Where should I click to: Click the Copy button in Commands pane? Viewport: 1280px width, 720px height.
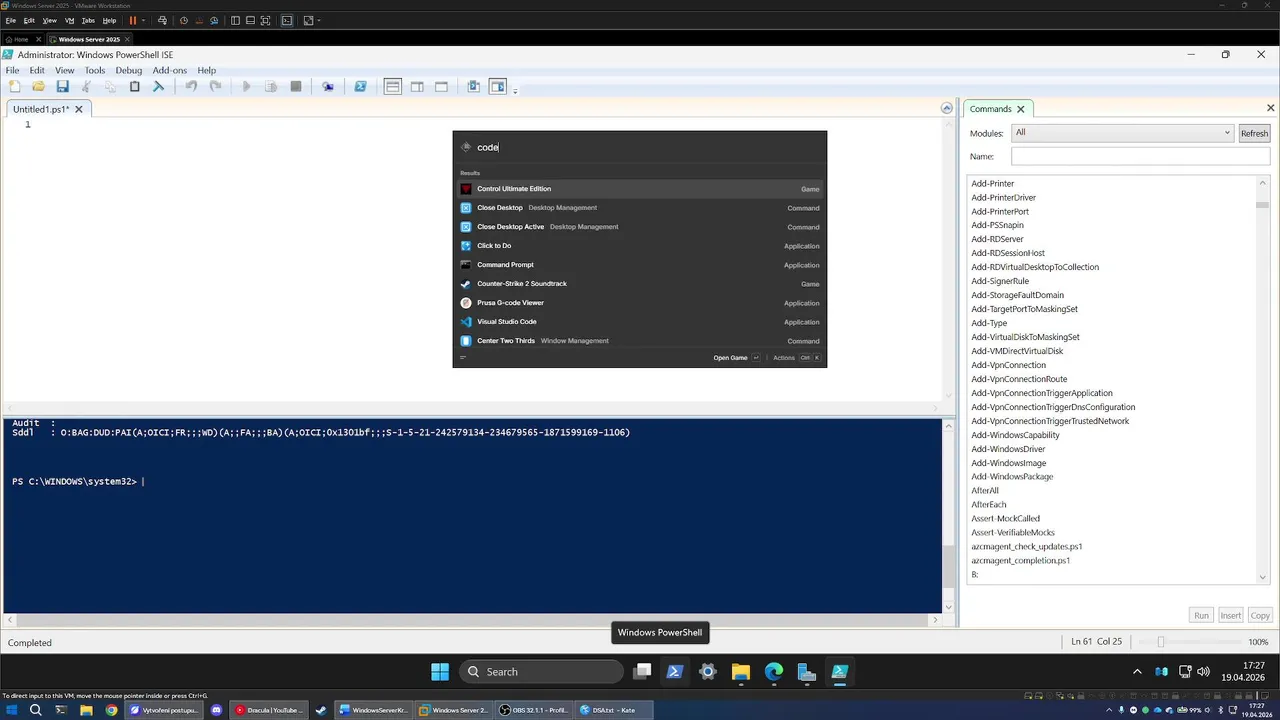click(1260, 615)
